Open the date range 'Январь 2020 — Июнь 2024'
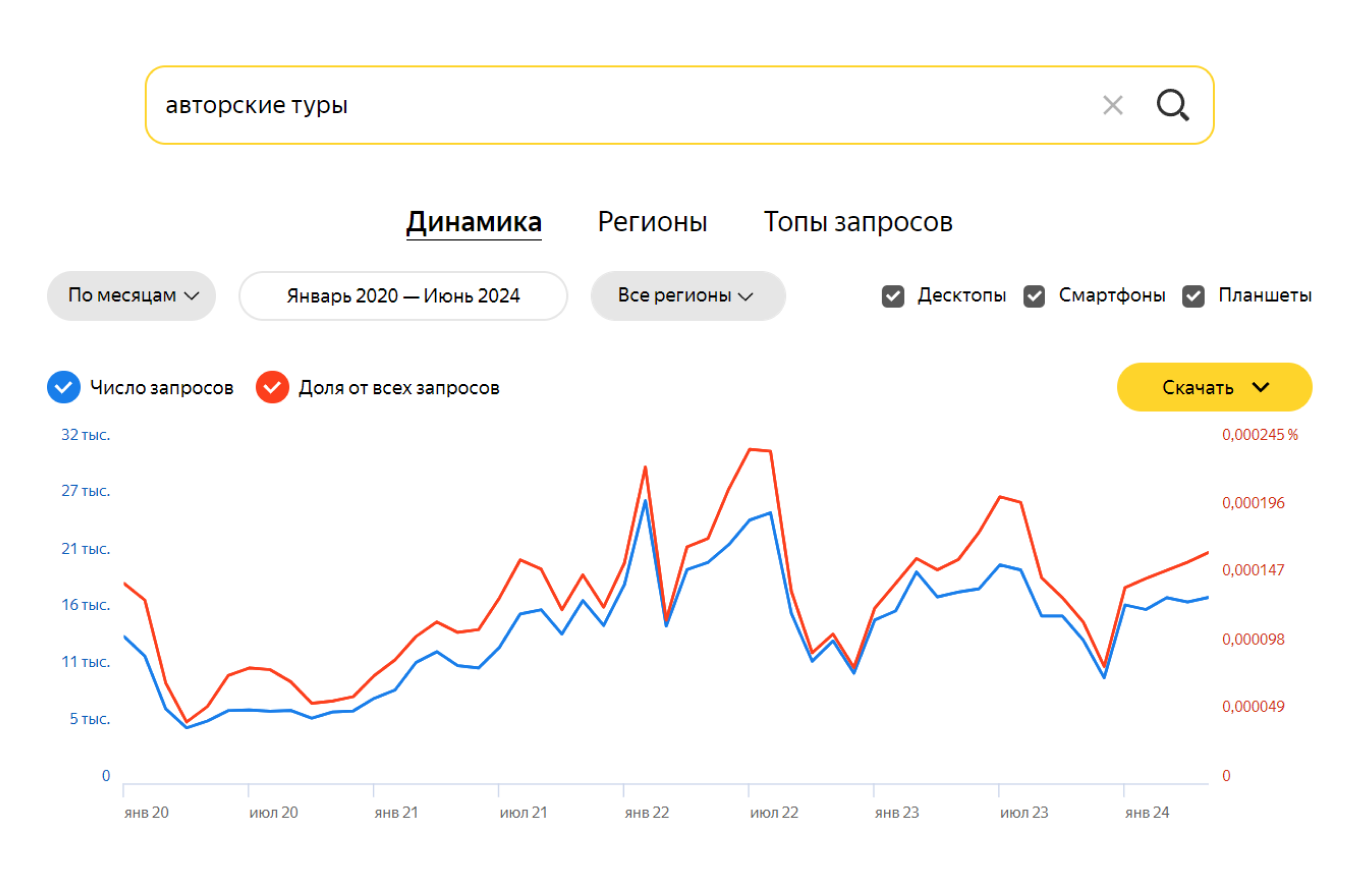Viewport: 1360px width, 886px height. pyautogui.click(x=403, y=296)
